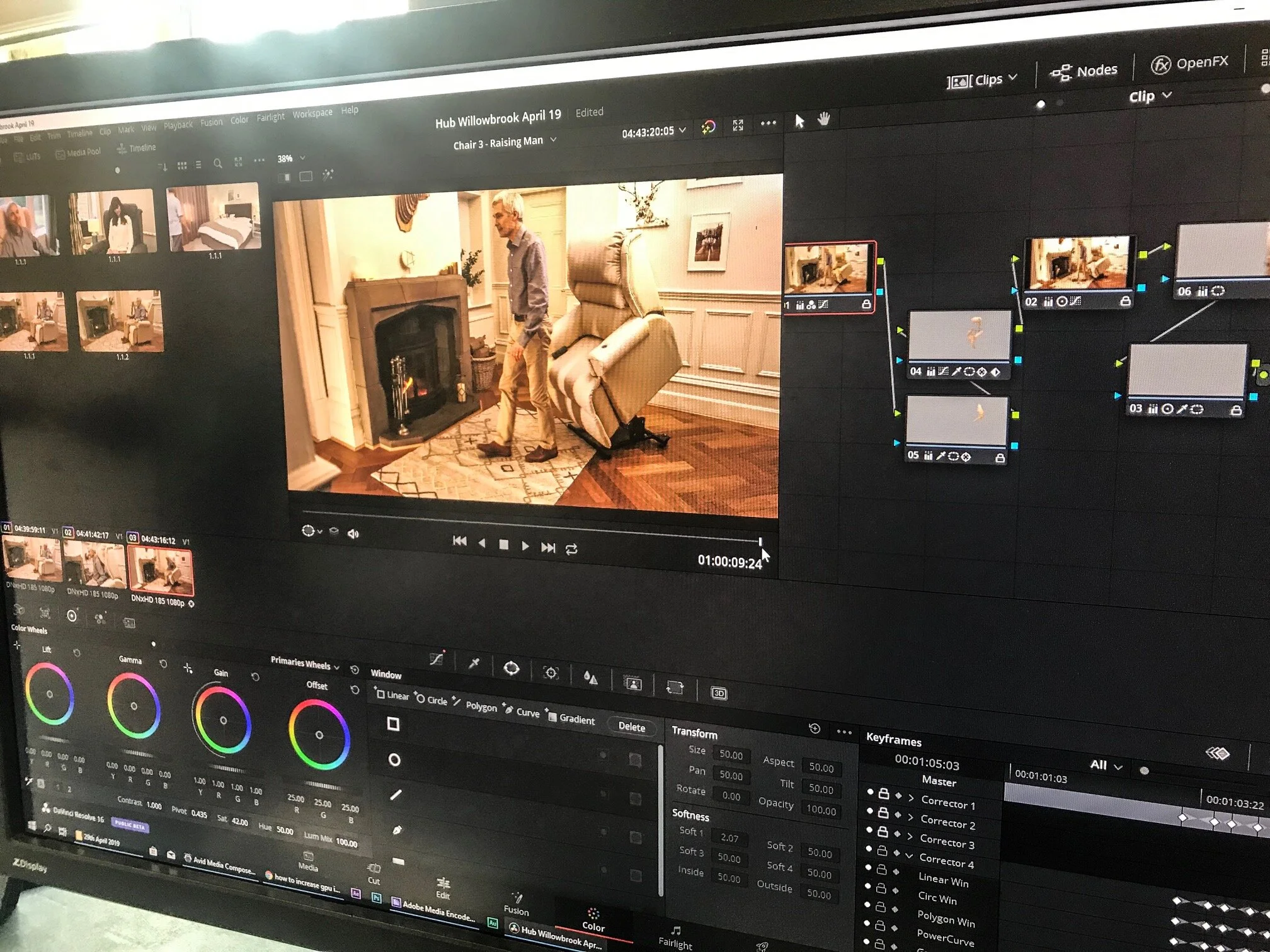Screen dimensions: 1270x952
Task: Expand the Corrector 2 keyframe track
Action: 910,817
